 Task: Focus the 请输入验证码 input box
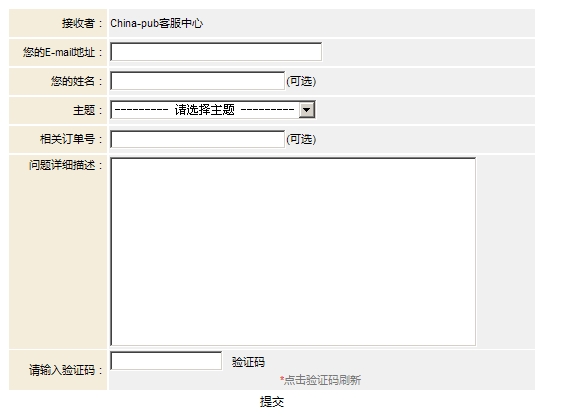166,361
